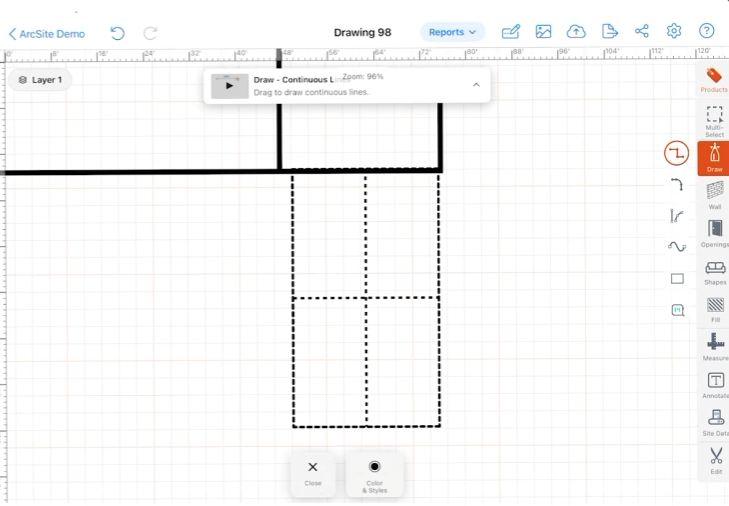
Task: Select the Draw tool
Action: tap(714, 158)
